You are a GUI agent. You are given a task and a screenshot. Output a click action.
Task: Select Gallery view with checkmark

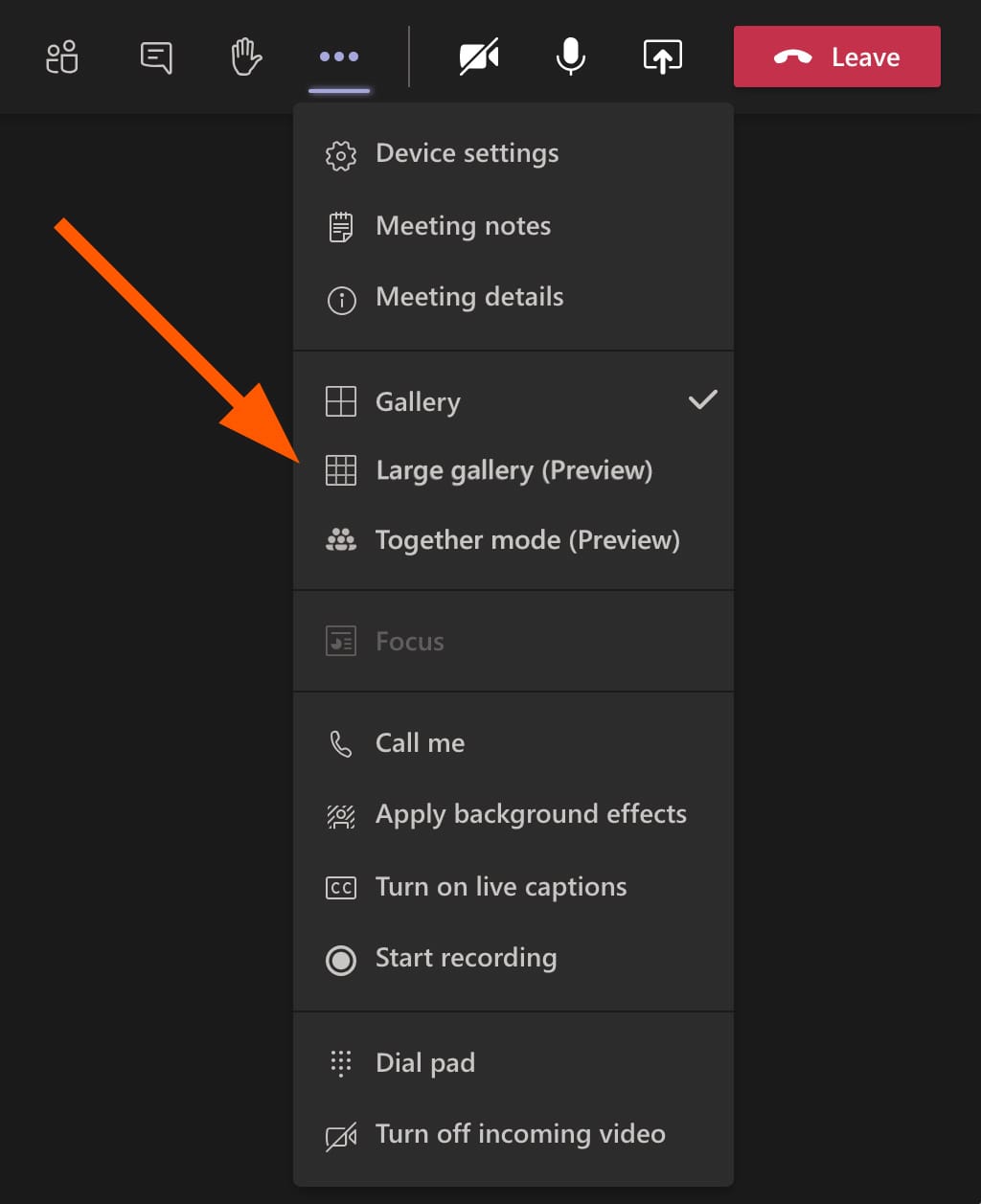[x=418, y=401]
